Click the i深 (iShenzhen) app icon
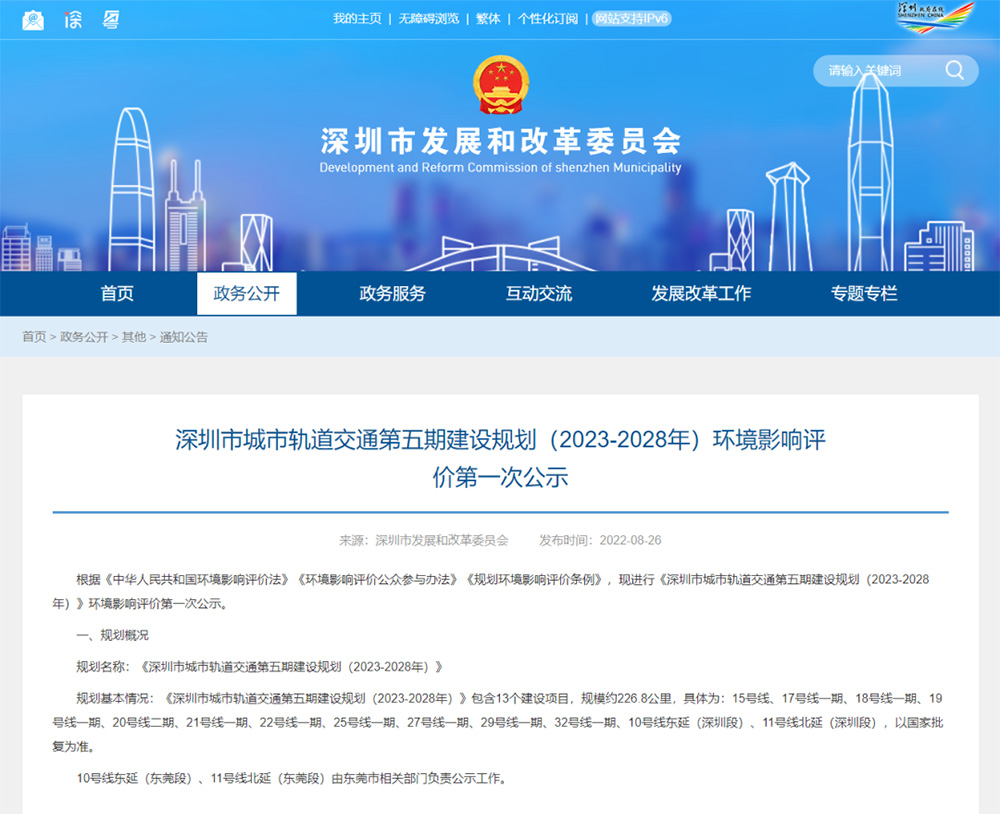 coord(73,20)
